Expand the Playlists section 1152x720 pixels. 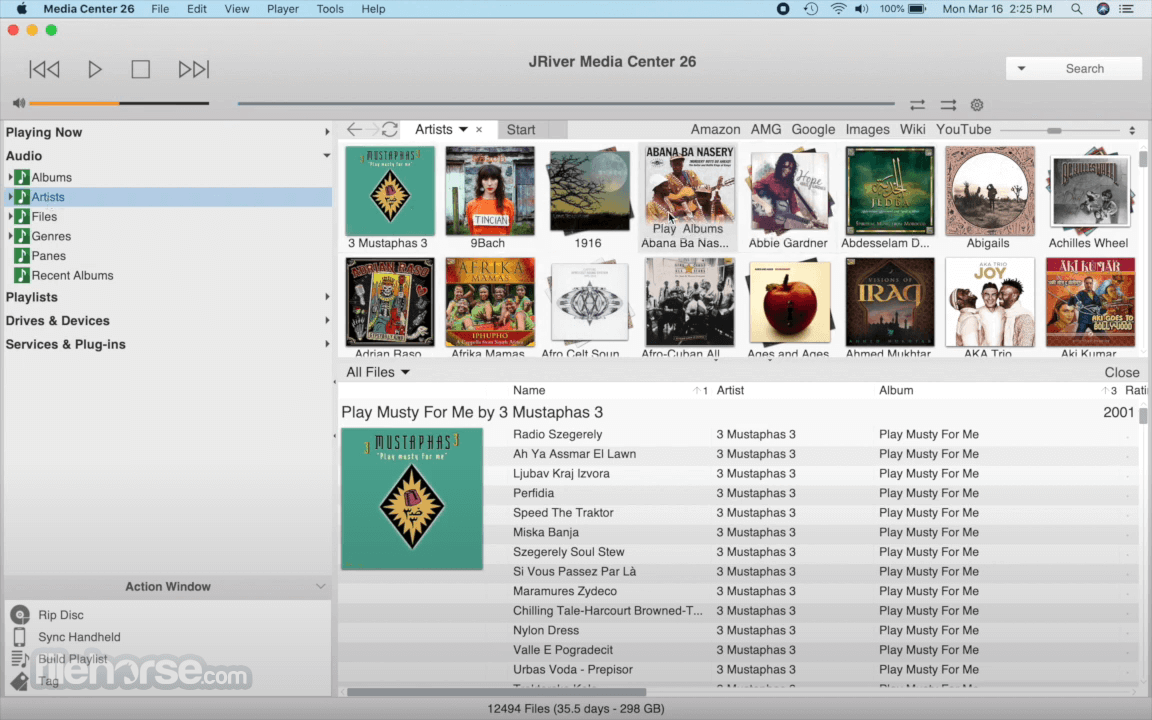327,297
